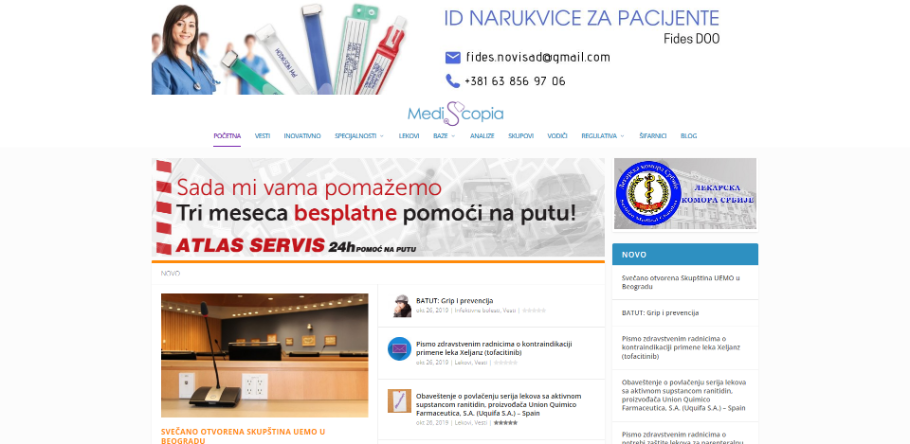Click Vesti category under ranitidin article

tap(481, 423)
